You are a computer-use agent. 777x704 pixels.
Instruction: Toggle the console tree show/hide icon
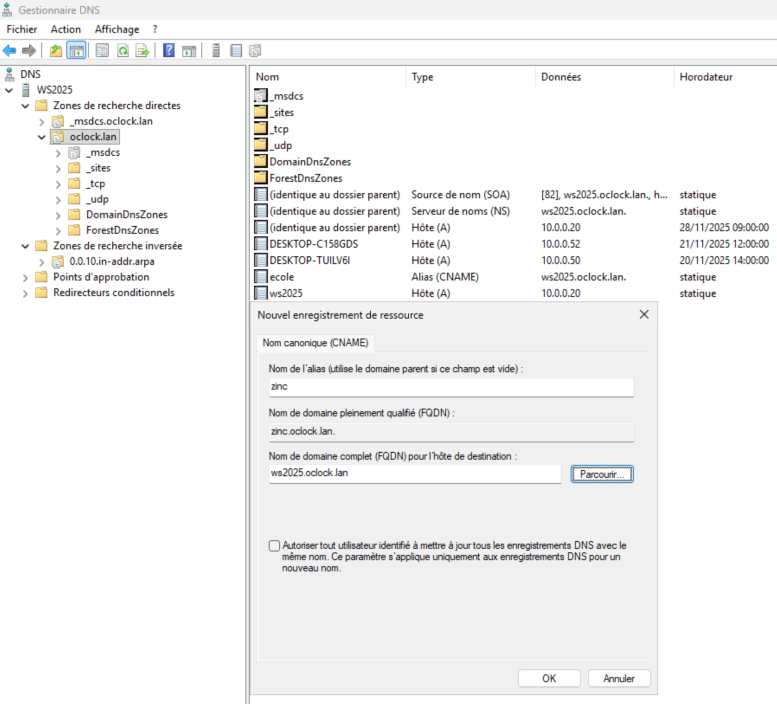click(76, 50)
